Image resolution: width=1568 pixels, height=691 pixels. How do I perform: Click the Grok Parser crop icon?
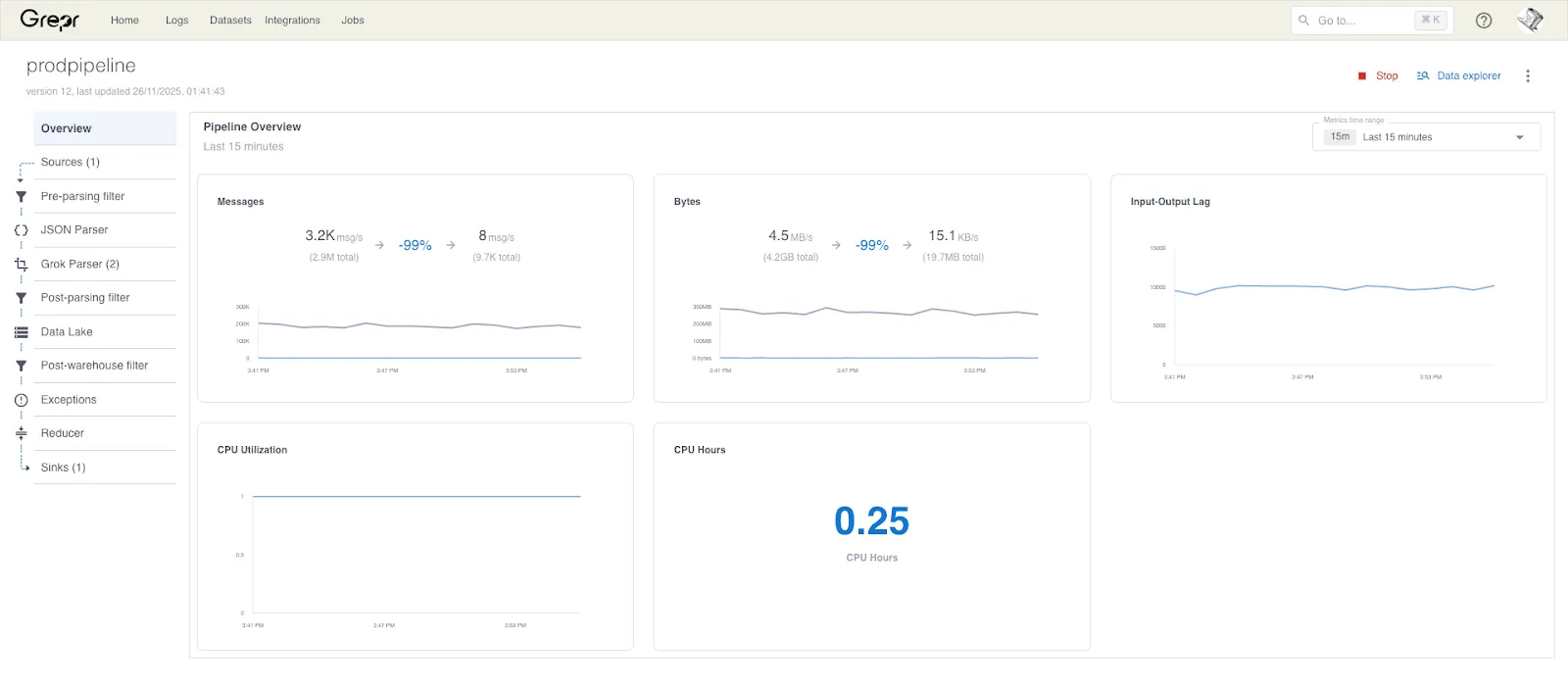21,265
